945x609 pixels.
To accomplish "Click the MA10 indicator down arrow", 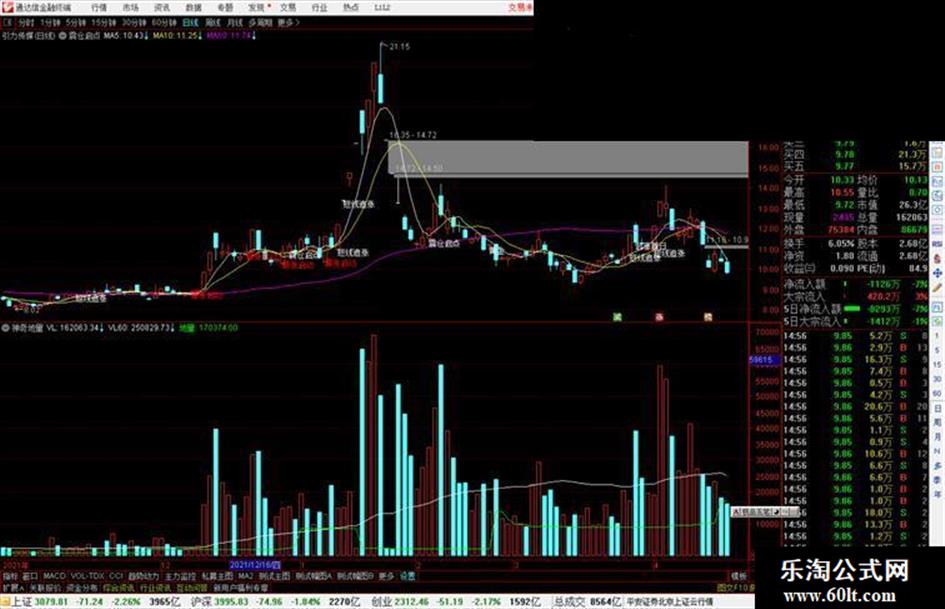I will [x=199, y=36].
